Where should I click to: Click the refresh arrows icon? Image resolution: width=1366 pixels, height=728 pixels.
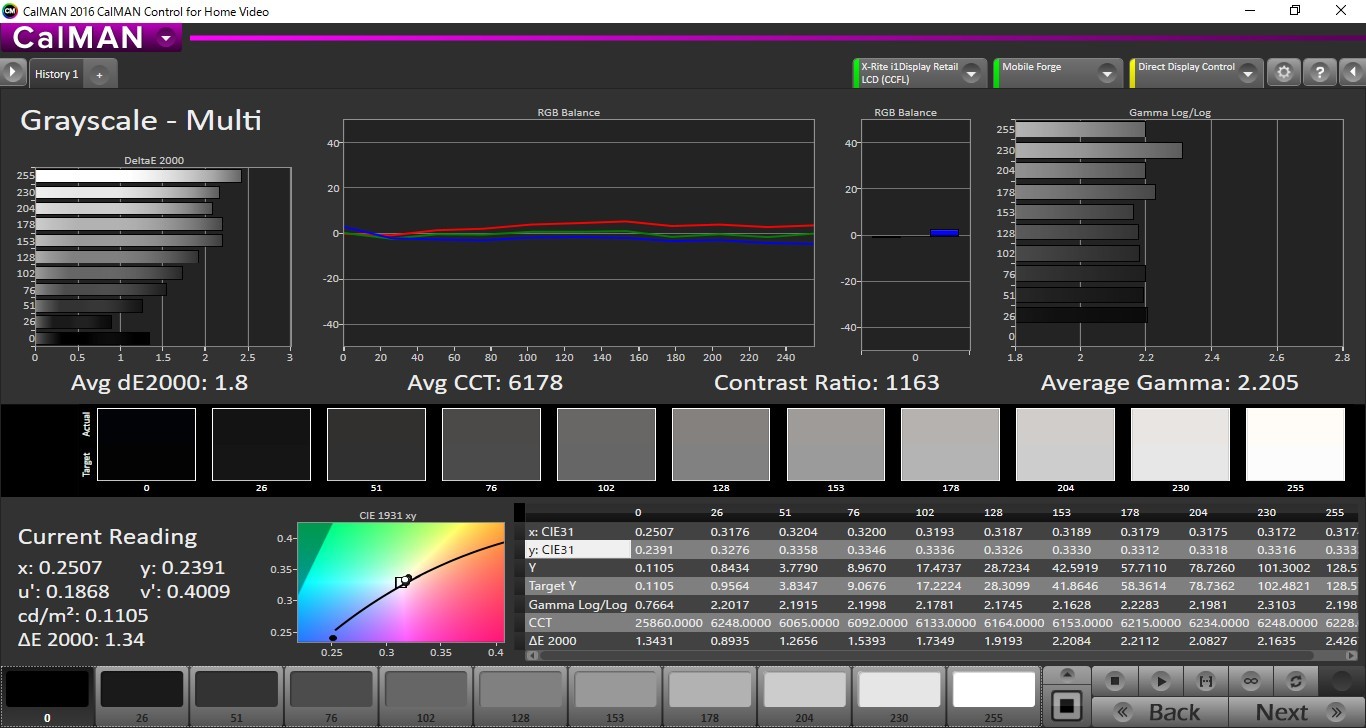pos(1295,680)
